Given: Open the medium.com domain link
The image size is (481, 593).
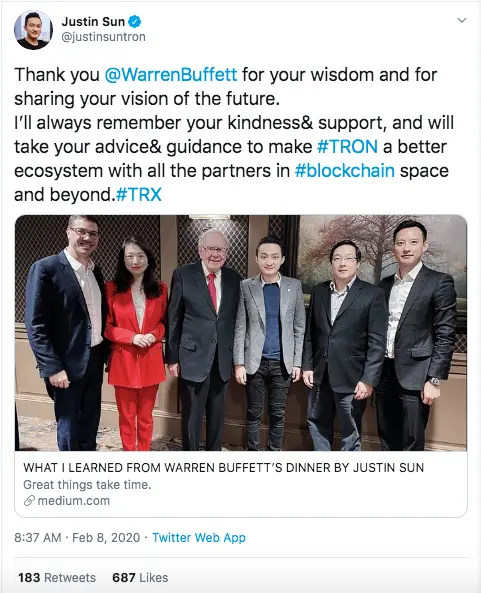Looking at the screenshot, I should 74,501.
